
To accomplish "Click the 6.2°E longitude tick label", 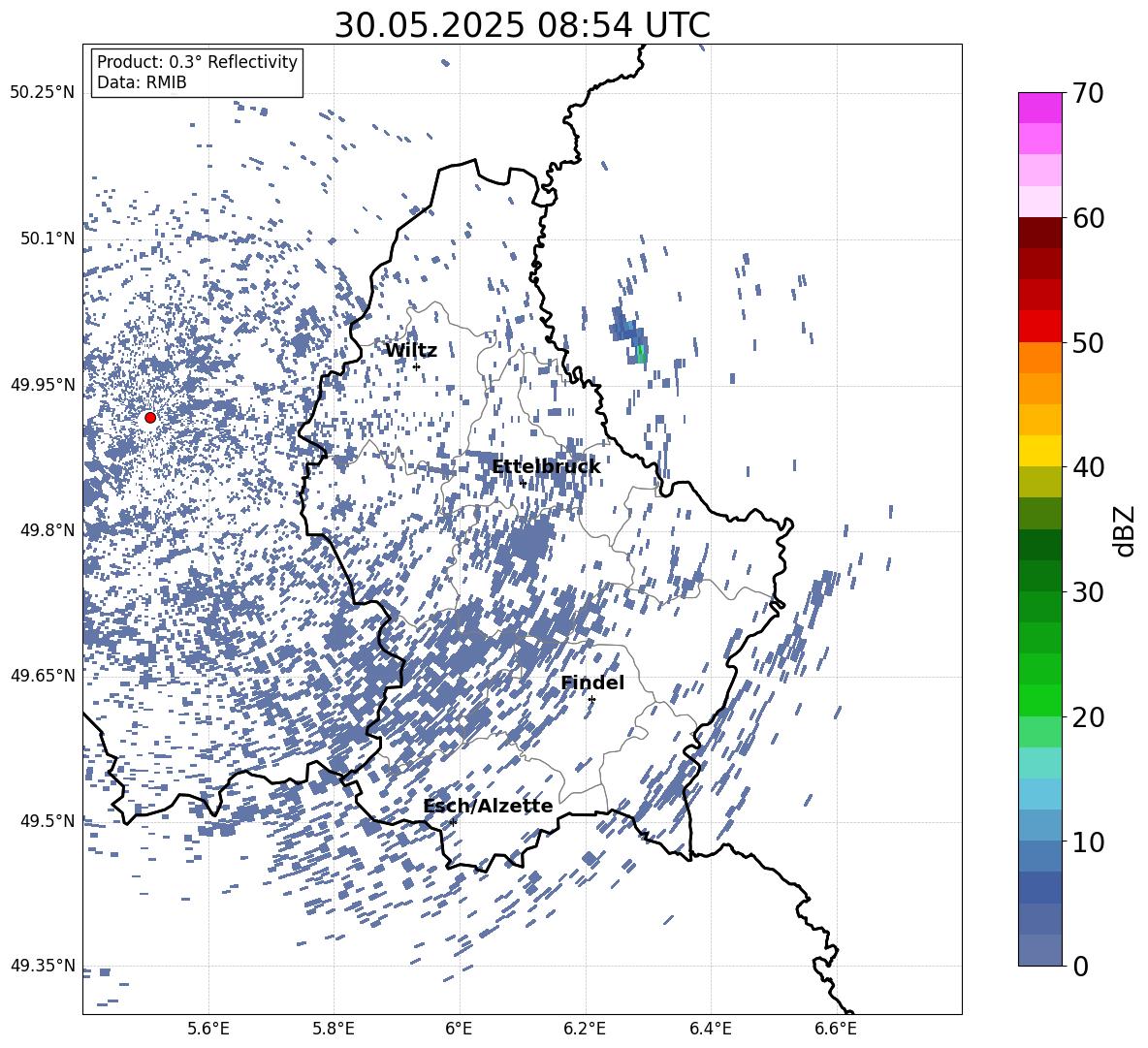I will [585, 1029].
